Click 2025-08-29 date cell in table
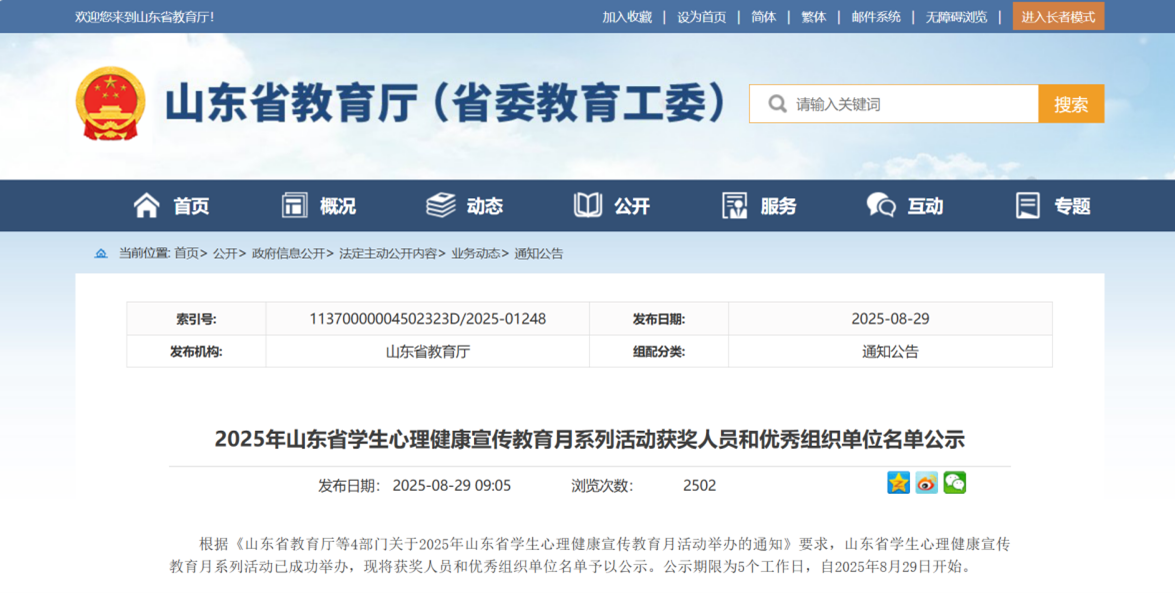This screenshot has width=1175, height=593. coord(890,319)
